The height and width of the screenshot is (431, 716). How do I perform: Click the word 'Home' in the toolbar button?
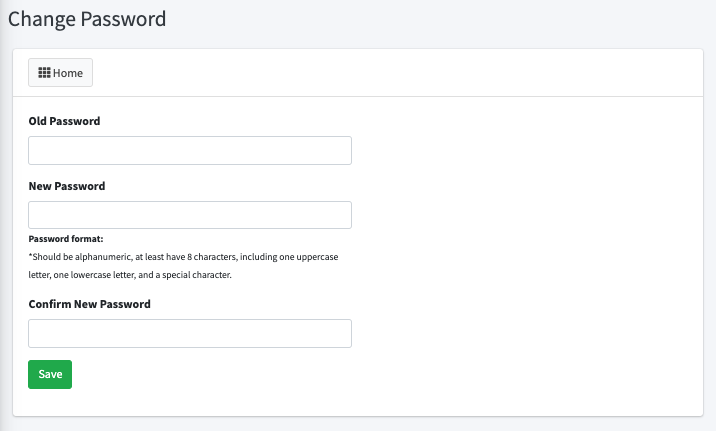point(68,73)
